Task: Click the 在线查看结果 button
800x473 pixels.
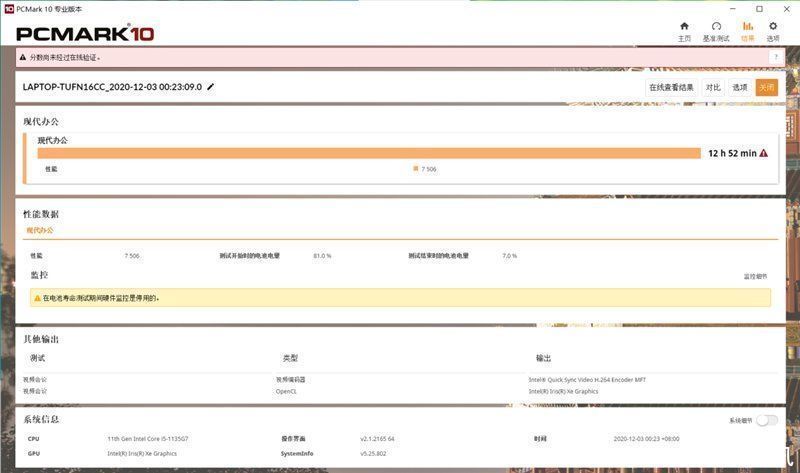Action: click(671, 88)
